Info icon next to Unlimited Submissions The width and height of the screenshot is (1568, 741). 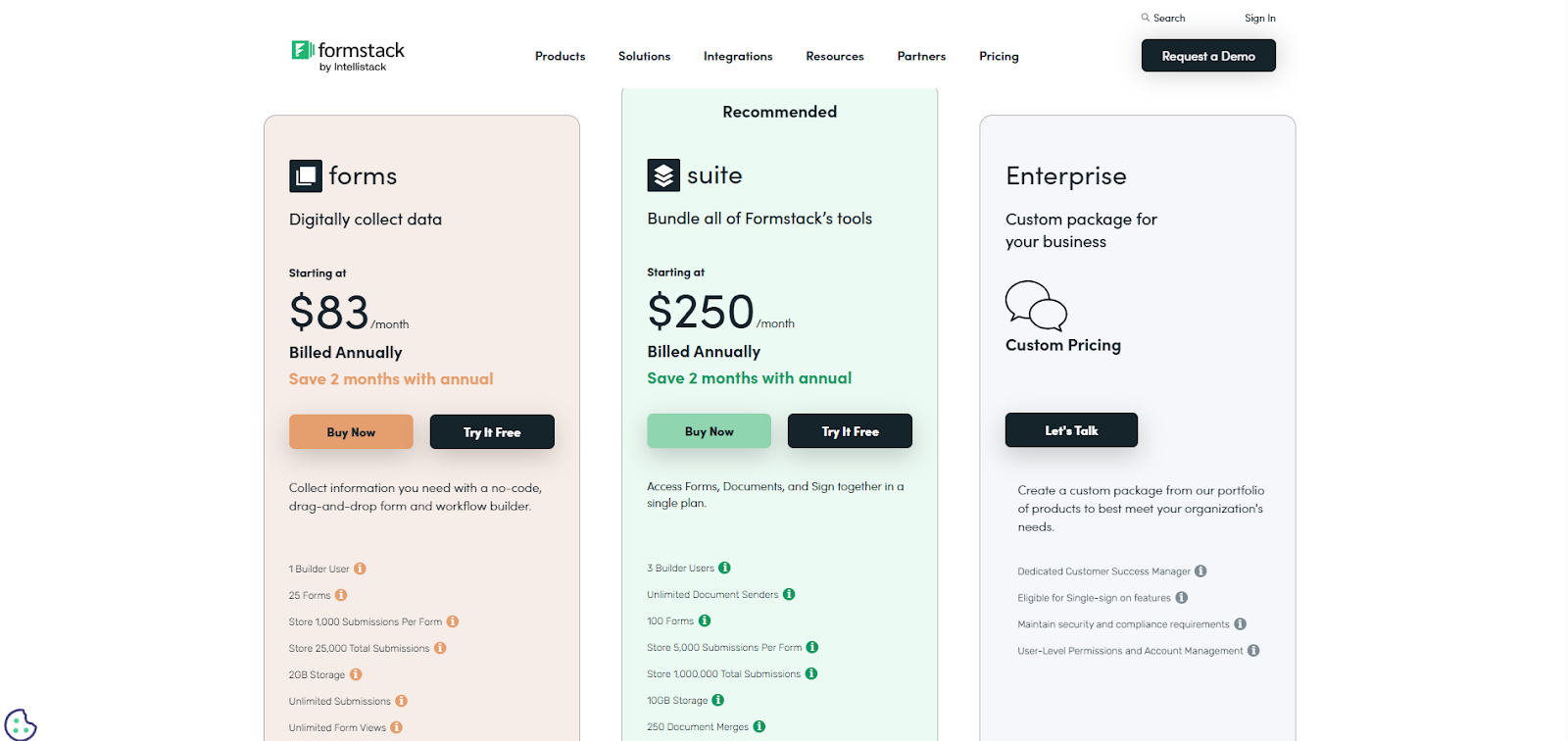click(x=402, y=701)
